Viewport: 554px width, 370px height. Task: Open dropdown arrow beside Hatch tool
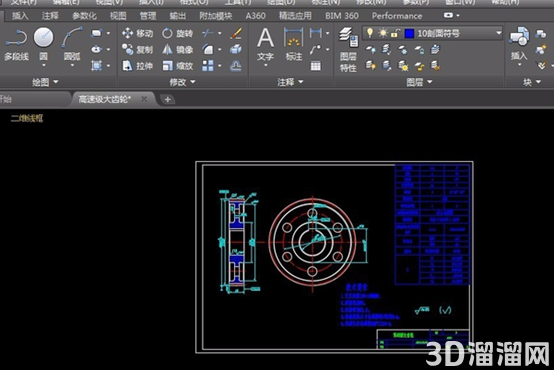pos(108,65)
